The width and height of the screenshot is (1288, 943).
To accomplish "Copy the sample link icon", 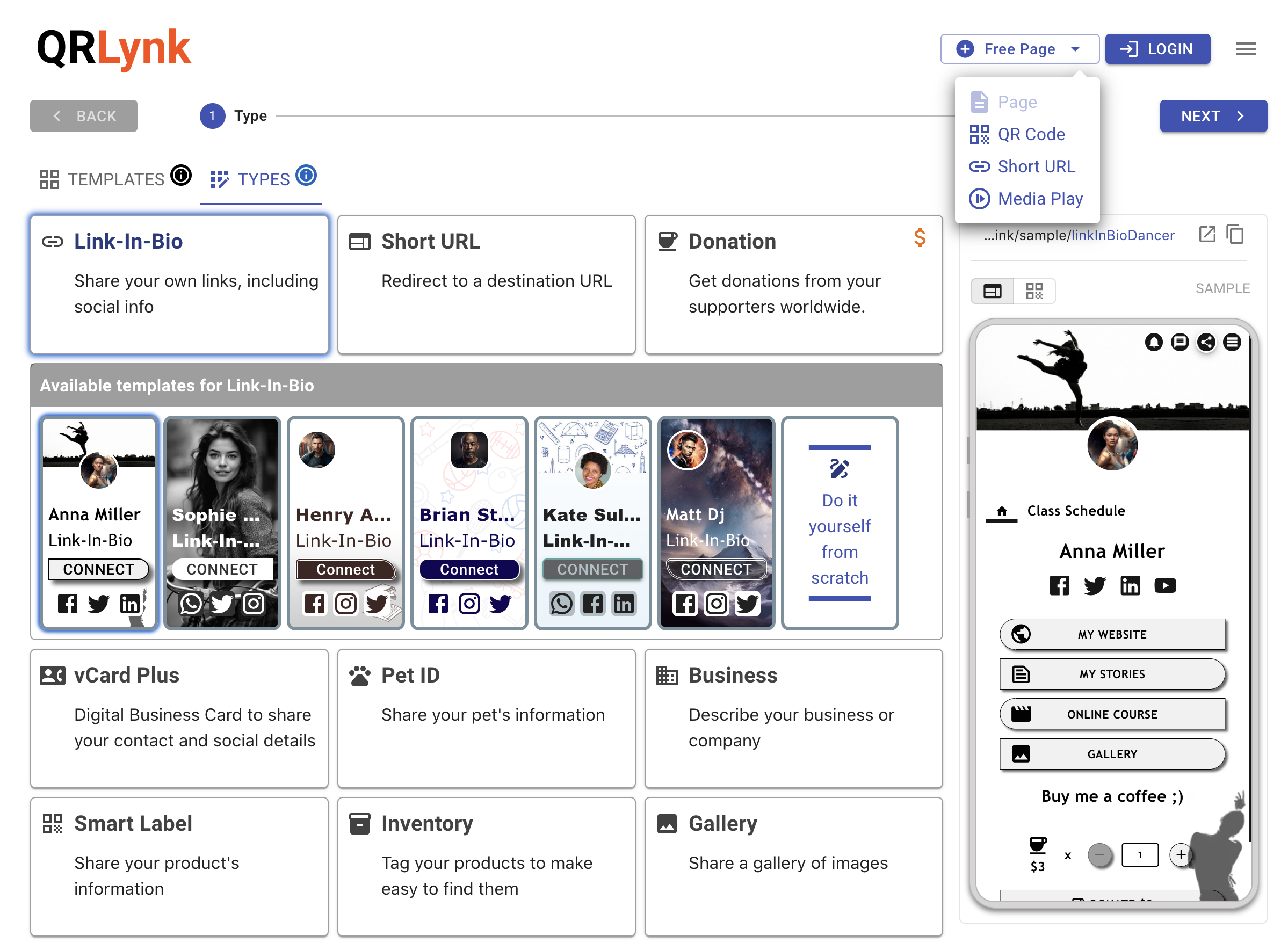I will [1234, 234].
